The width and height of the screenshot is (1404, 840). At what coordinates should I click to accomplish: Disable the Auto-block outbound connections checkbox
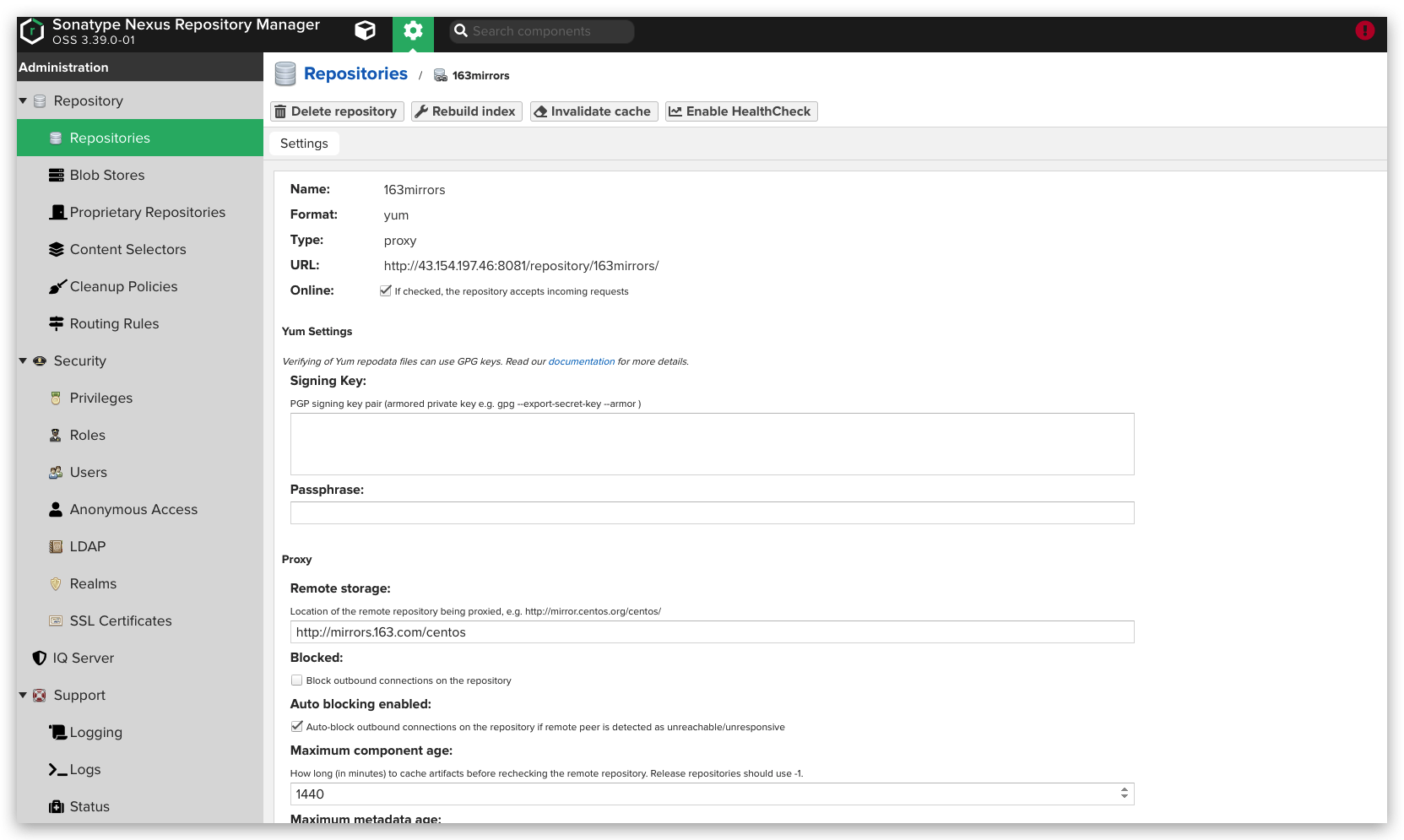(x=297, y=726)
